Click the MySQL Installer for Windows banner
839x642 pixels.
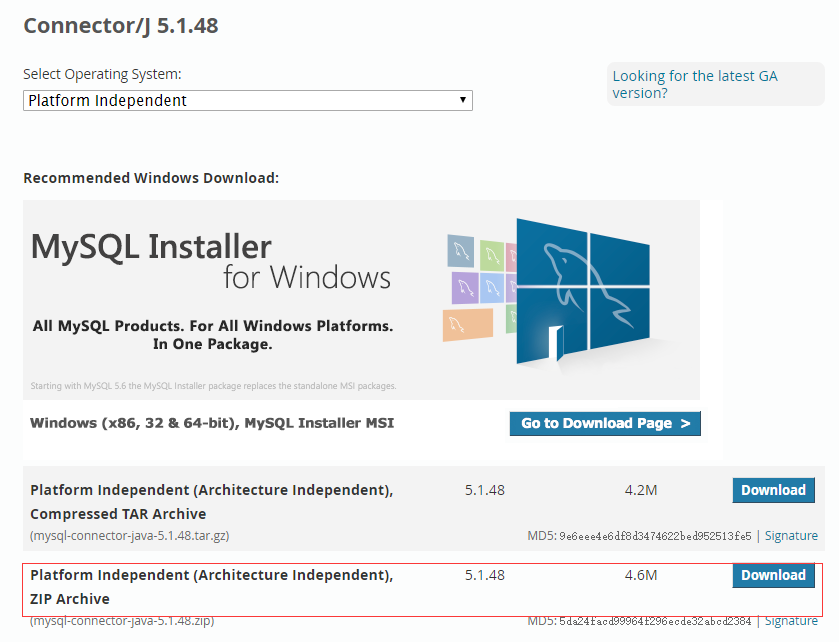click(x=360, y=300)
